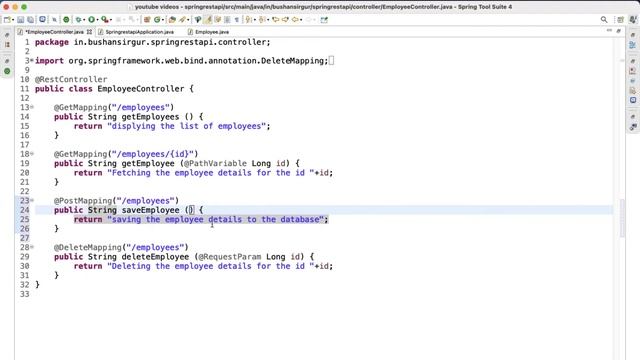Click the @PathVariable annotation on line 19
This screenshot has width=640, height=360.
pyautogui.click(x=215, y=163)
